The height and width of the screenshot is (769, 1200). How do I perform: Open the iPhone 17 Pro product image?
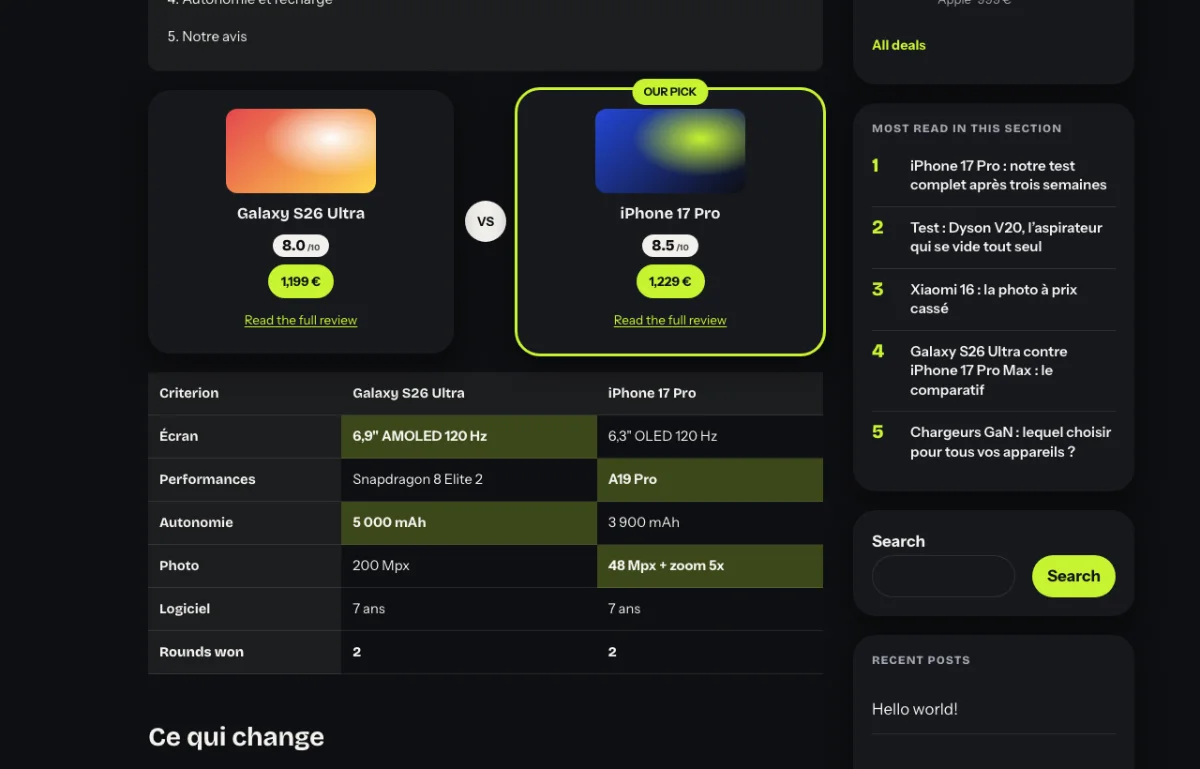[x=670, y=151]
